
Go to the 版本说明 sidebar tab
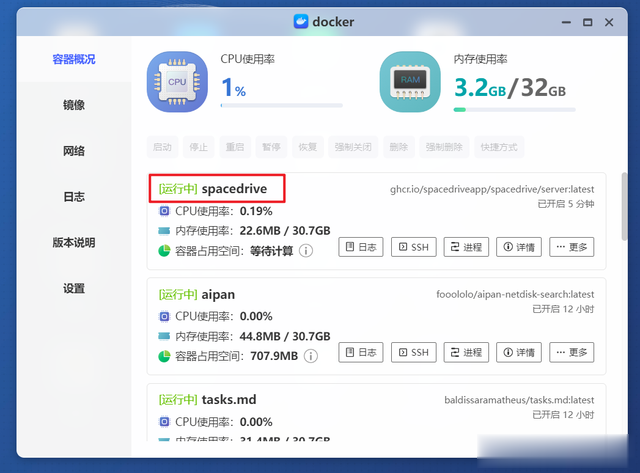coord(74,242)
